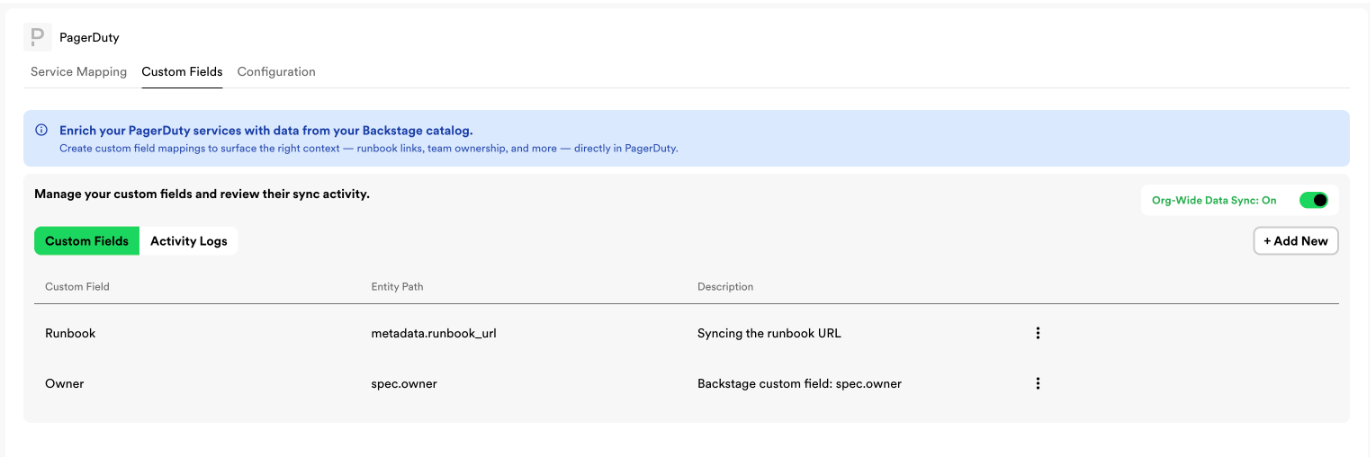Click the Create custom field mappings banner text
This screenshot has height=468, width=1370.
tap(369, 148)
